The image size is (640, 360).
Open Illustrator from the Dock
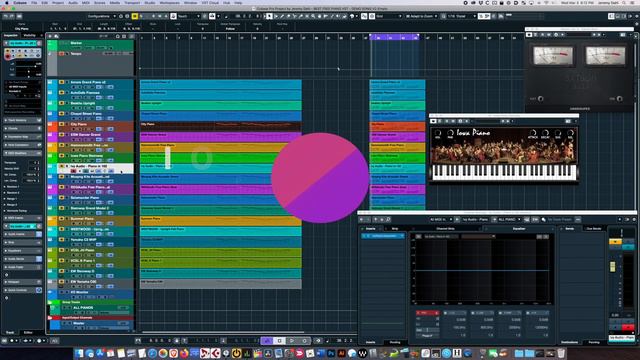(x=342, y=353)
